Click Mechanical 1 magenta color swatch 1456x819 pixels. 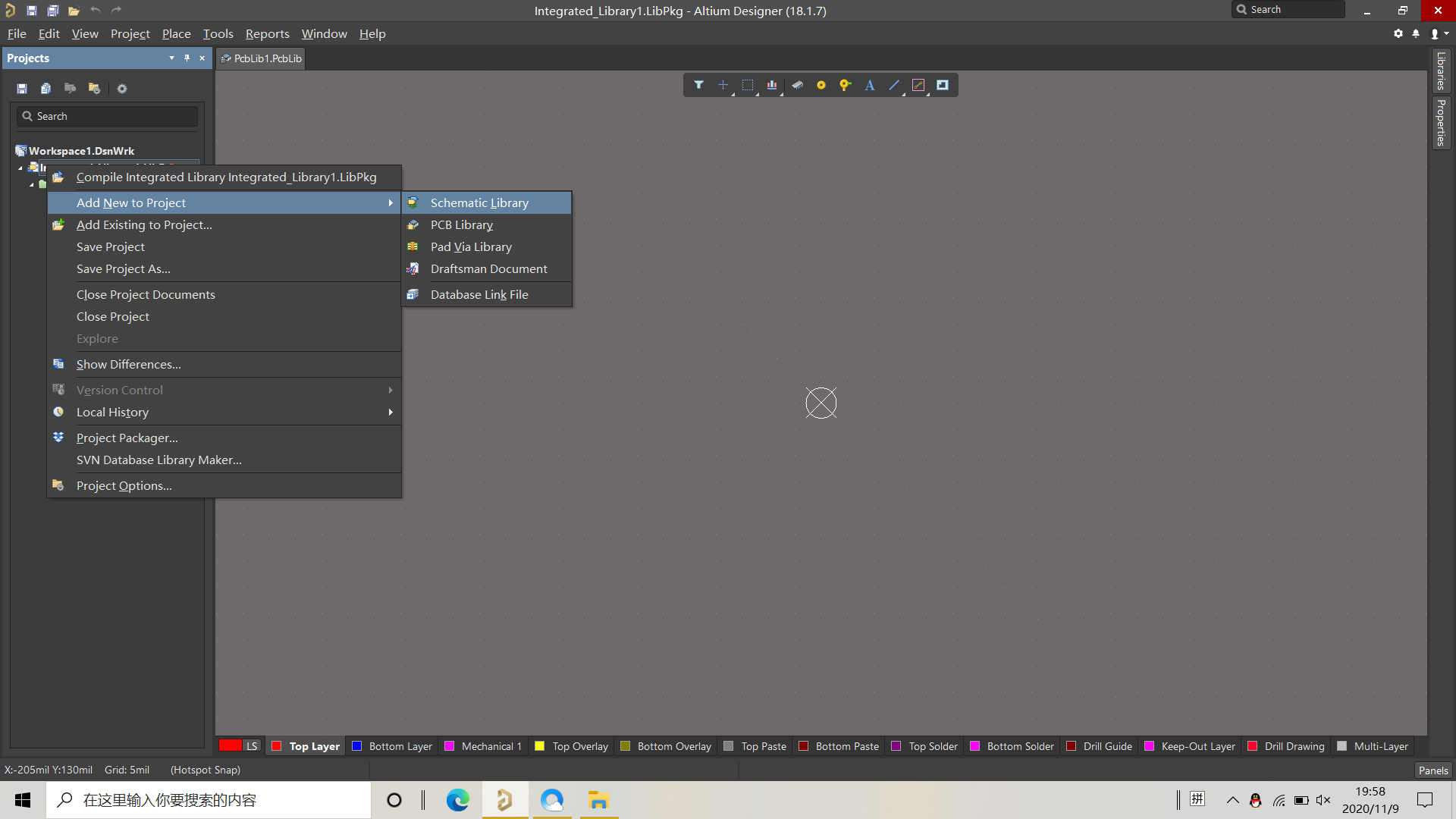click(x=449, y=746)
